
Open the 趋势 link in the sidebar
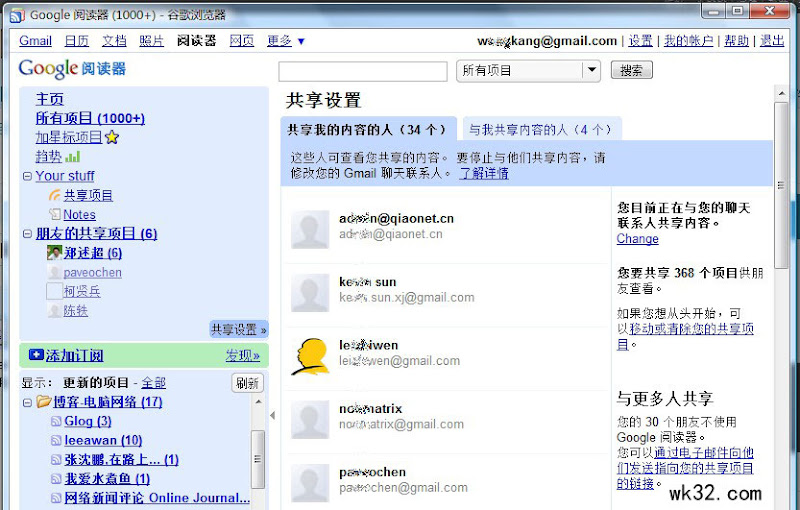coord(48,157)
